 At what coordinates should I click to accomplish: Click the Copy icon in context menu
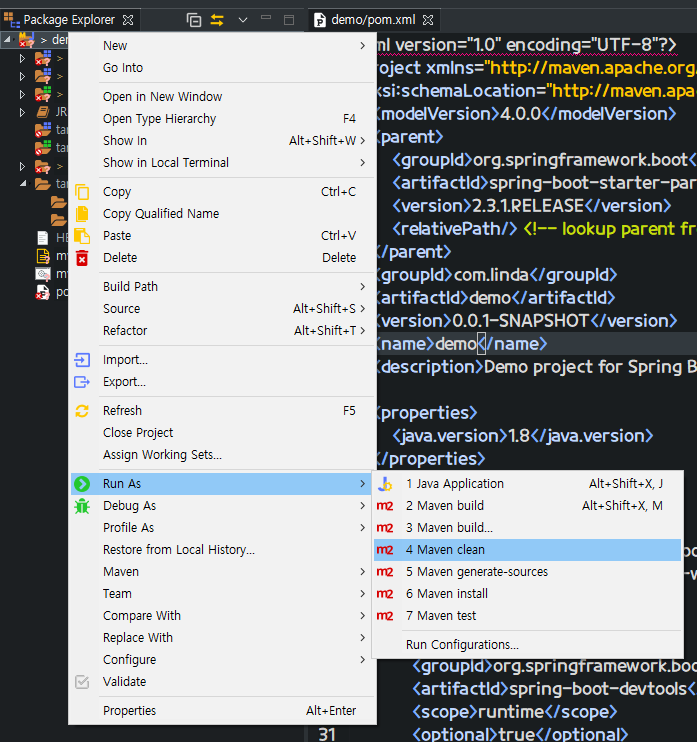click(x=82, y=192)
